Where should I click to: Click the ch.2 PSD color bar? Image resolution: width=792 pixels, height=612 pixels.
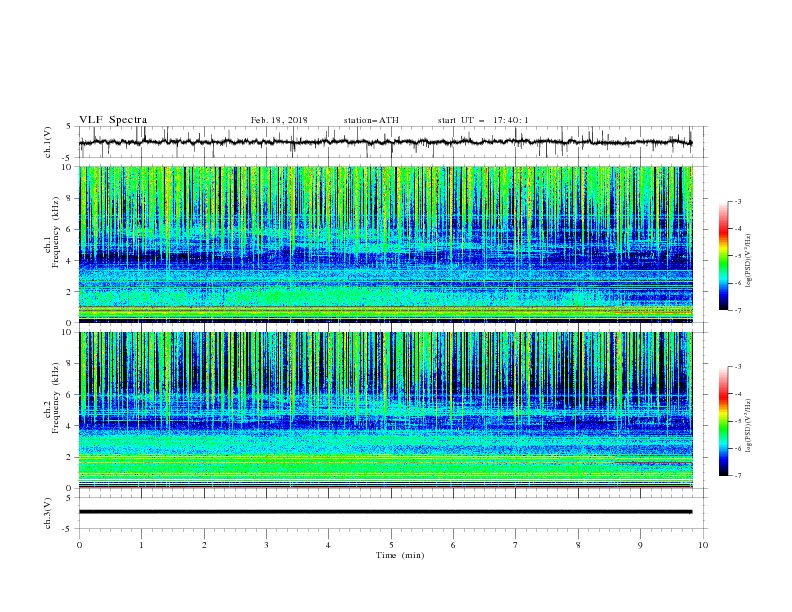click(724, 421)
